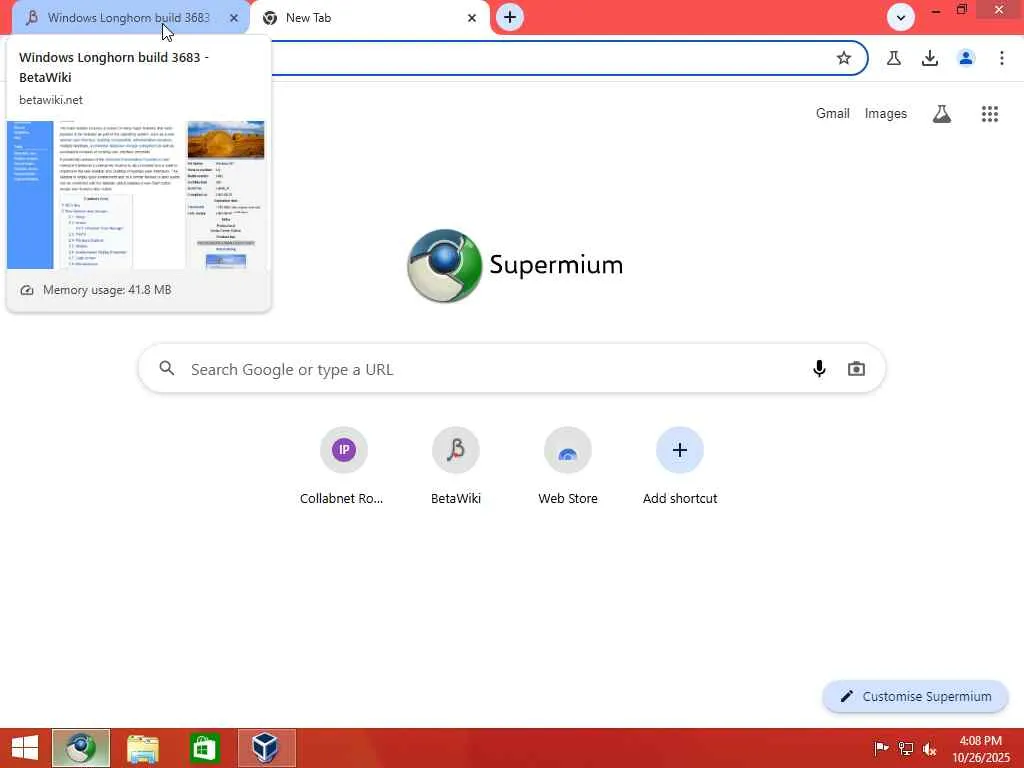
Task: Click the Supermium logo
Action: tap(515, 265)
